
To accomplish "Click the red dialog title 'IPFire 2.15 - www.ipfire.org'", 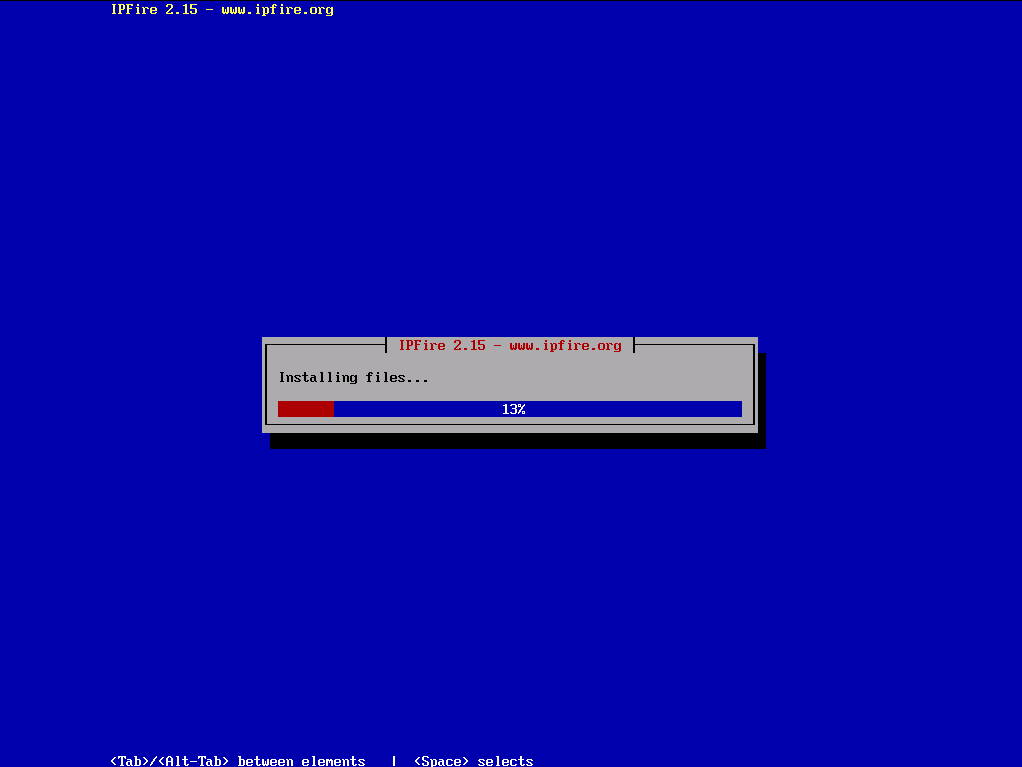I will coord(510,345).
